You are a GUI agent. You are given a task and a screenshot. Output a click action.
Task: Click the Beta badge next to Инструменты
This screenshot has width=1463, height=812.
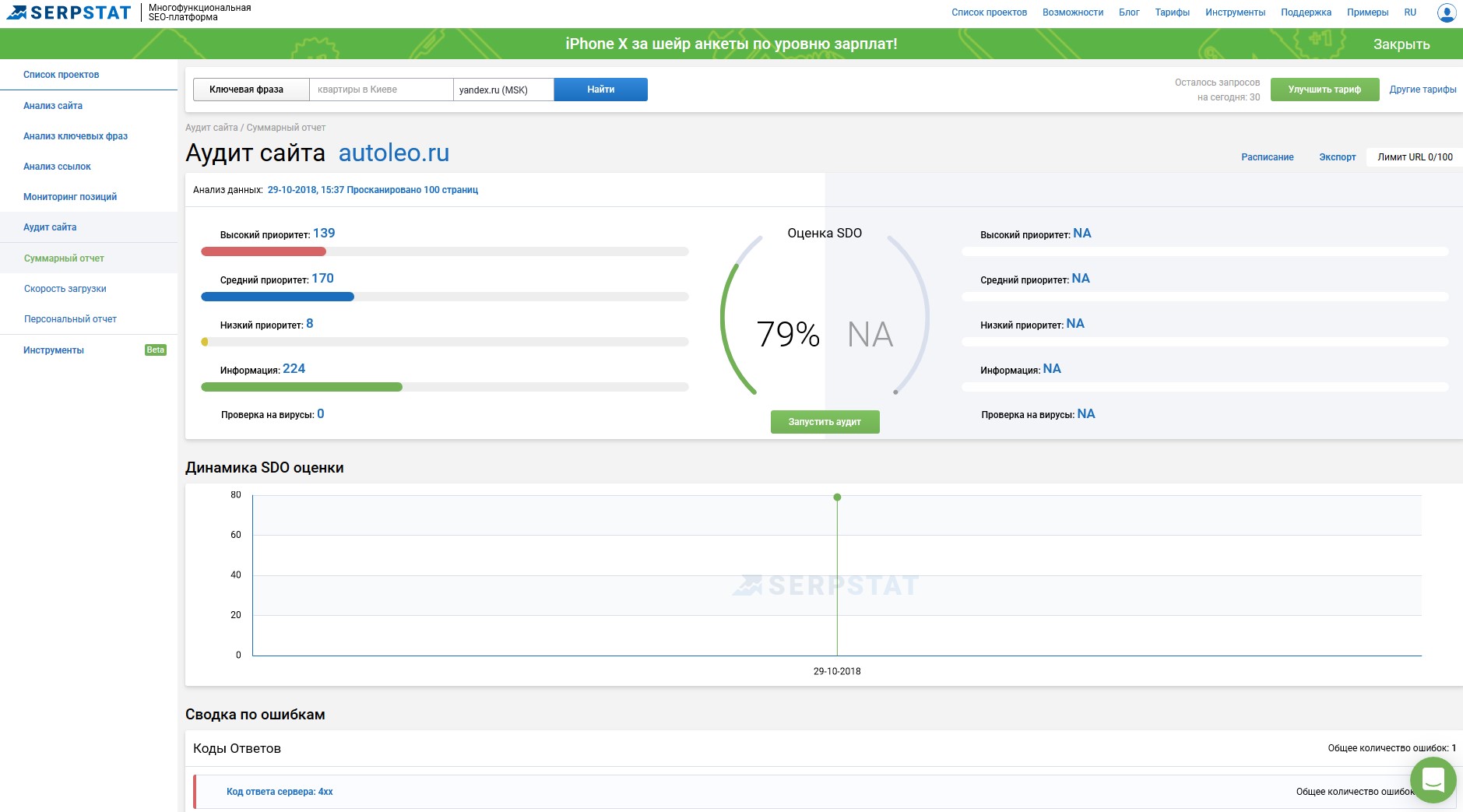[156, 350]
